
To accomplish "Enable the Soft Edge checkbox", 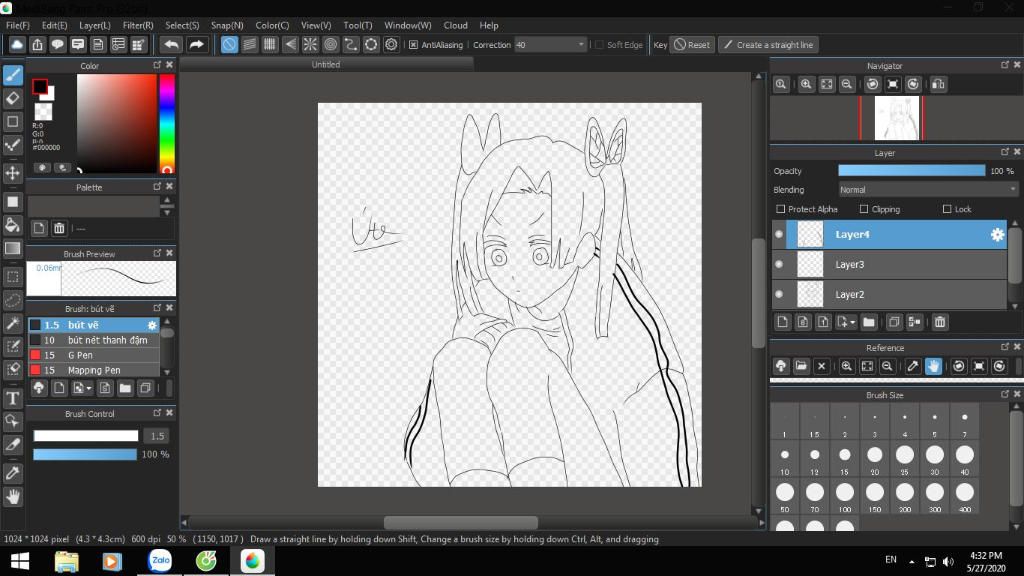I will (x=599, y=44).
